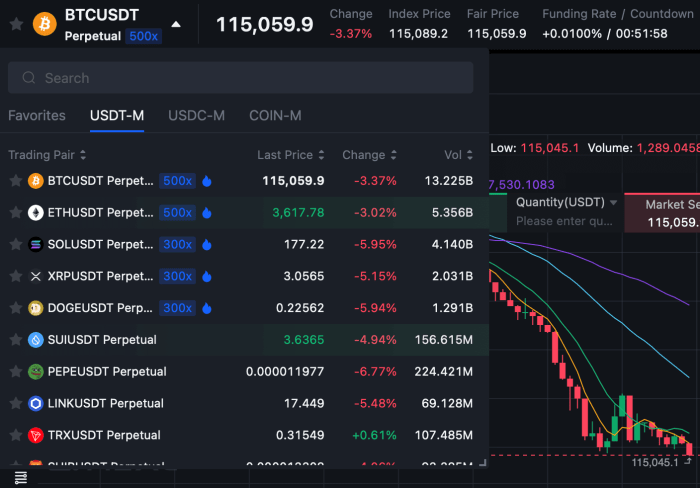
Task: Sort pairs by Vol column header
Action: pos(458,155)
